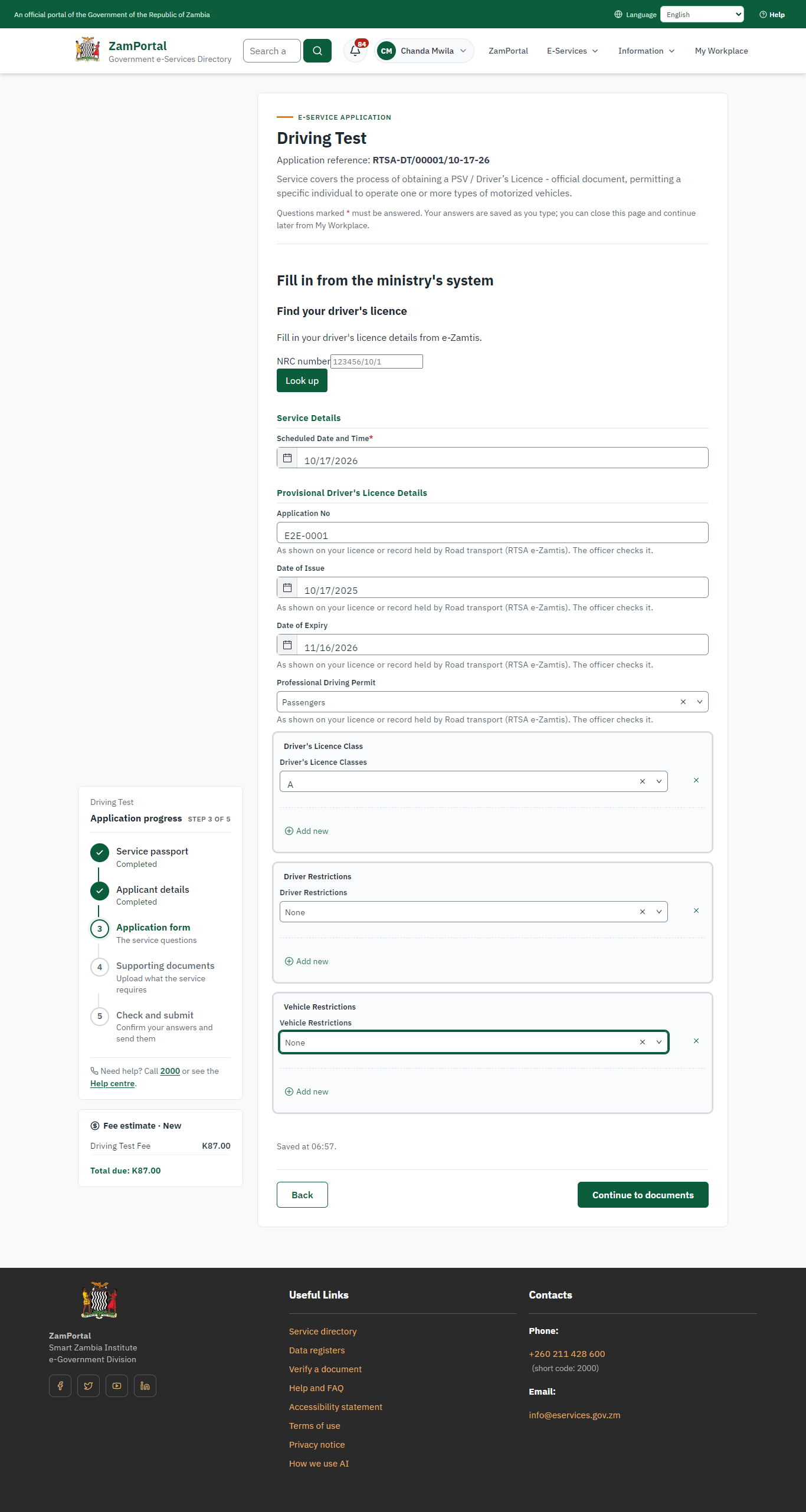The height and width of the screenshot is (1512, 806).
Task: Click the NRC number input field
Action: point(376,361)
